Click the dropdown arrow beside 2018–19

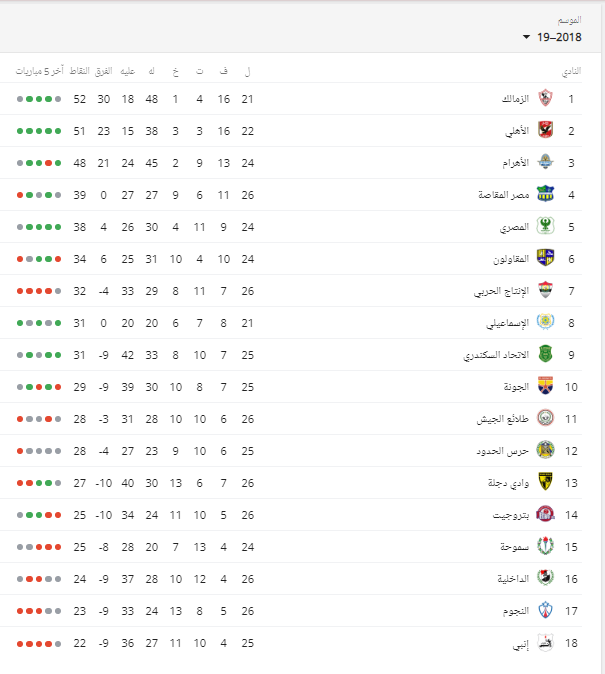[526, 37]
